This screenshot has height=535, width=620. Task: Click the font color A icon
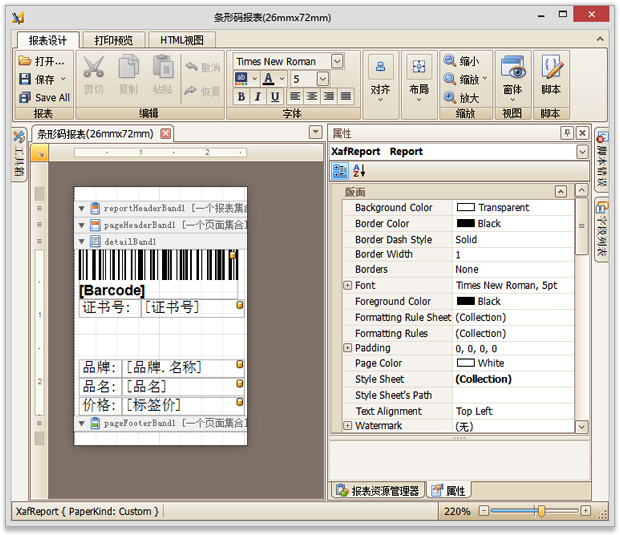tap(268, 79)
